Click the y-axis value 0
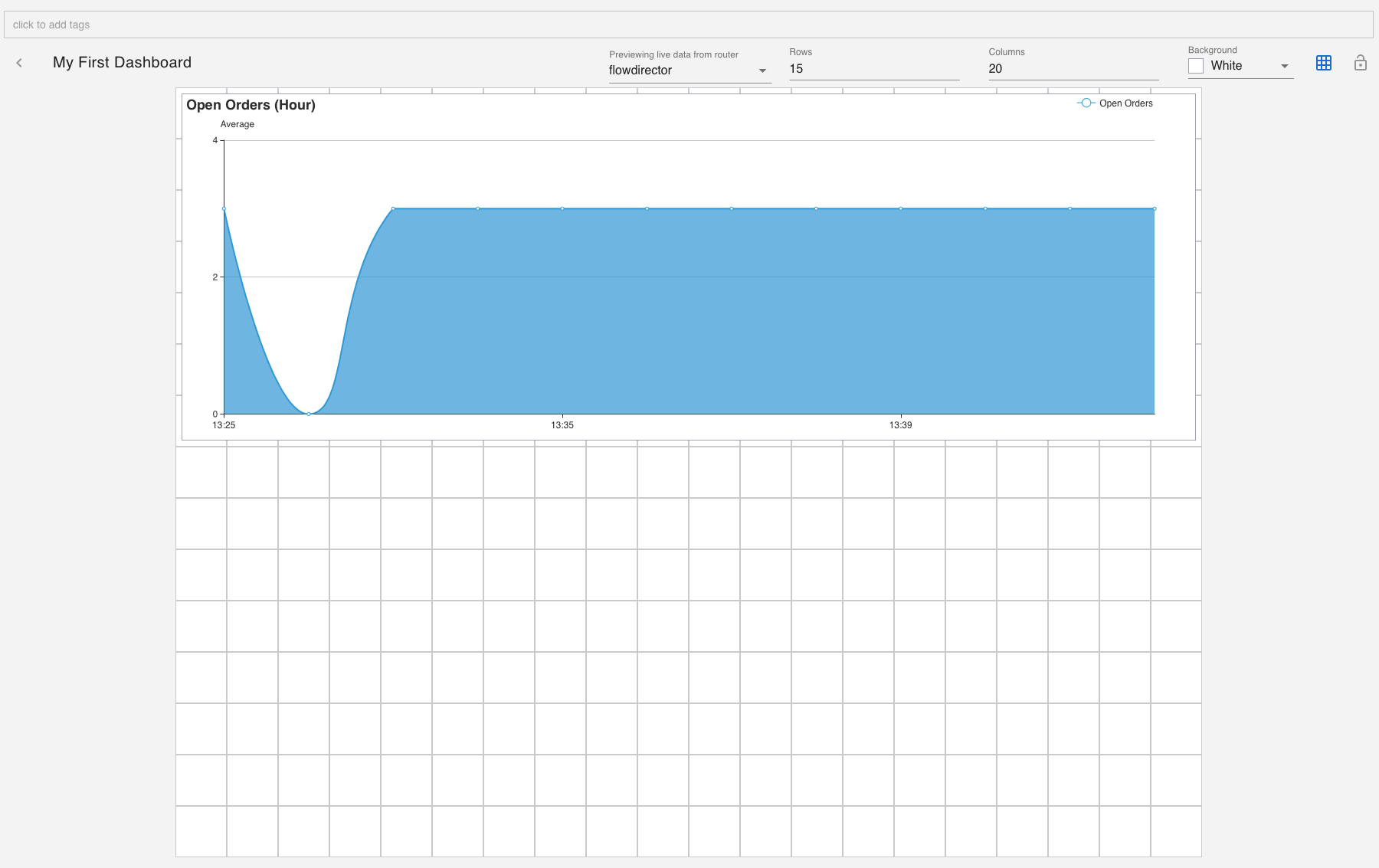Screen dimensions: 1379x868 (215, 414)
